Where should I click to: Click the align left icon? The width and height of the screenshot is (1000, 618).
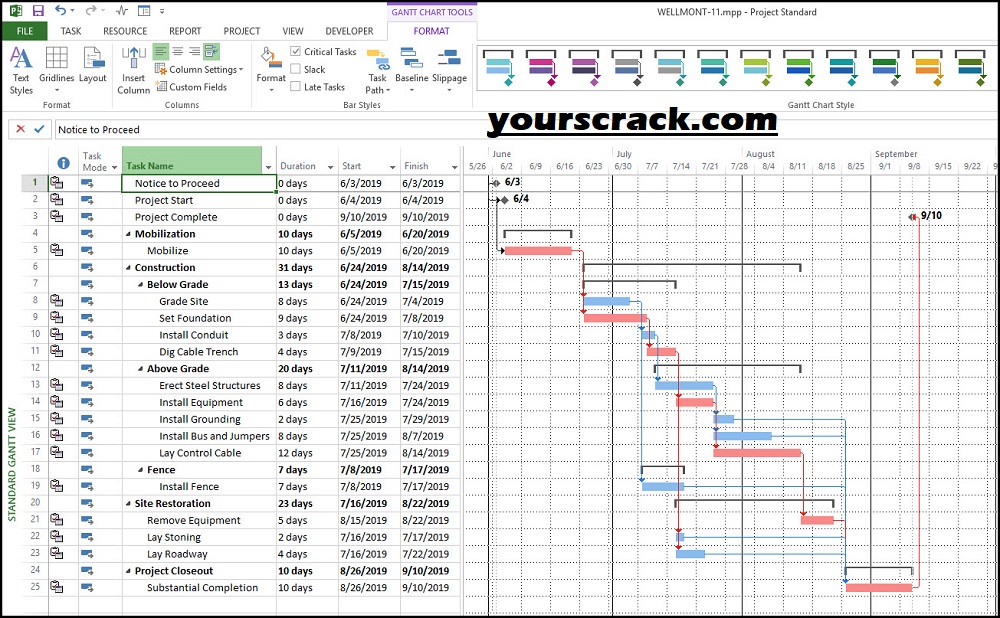point(160,52)
